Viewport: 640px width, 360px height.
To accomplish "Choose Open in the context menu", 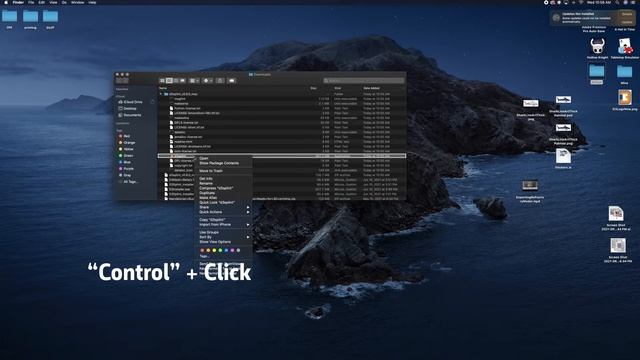I will [x=204, y=158].
